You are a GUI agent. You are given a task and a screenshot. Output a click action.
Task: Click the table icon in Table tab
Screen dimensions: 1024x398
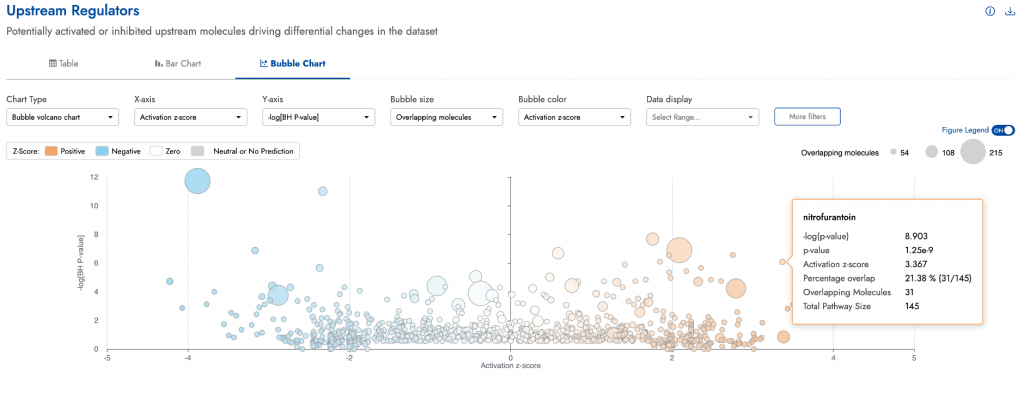53,63
